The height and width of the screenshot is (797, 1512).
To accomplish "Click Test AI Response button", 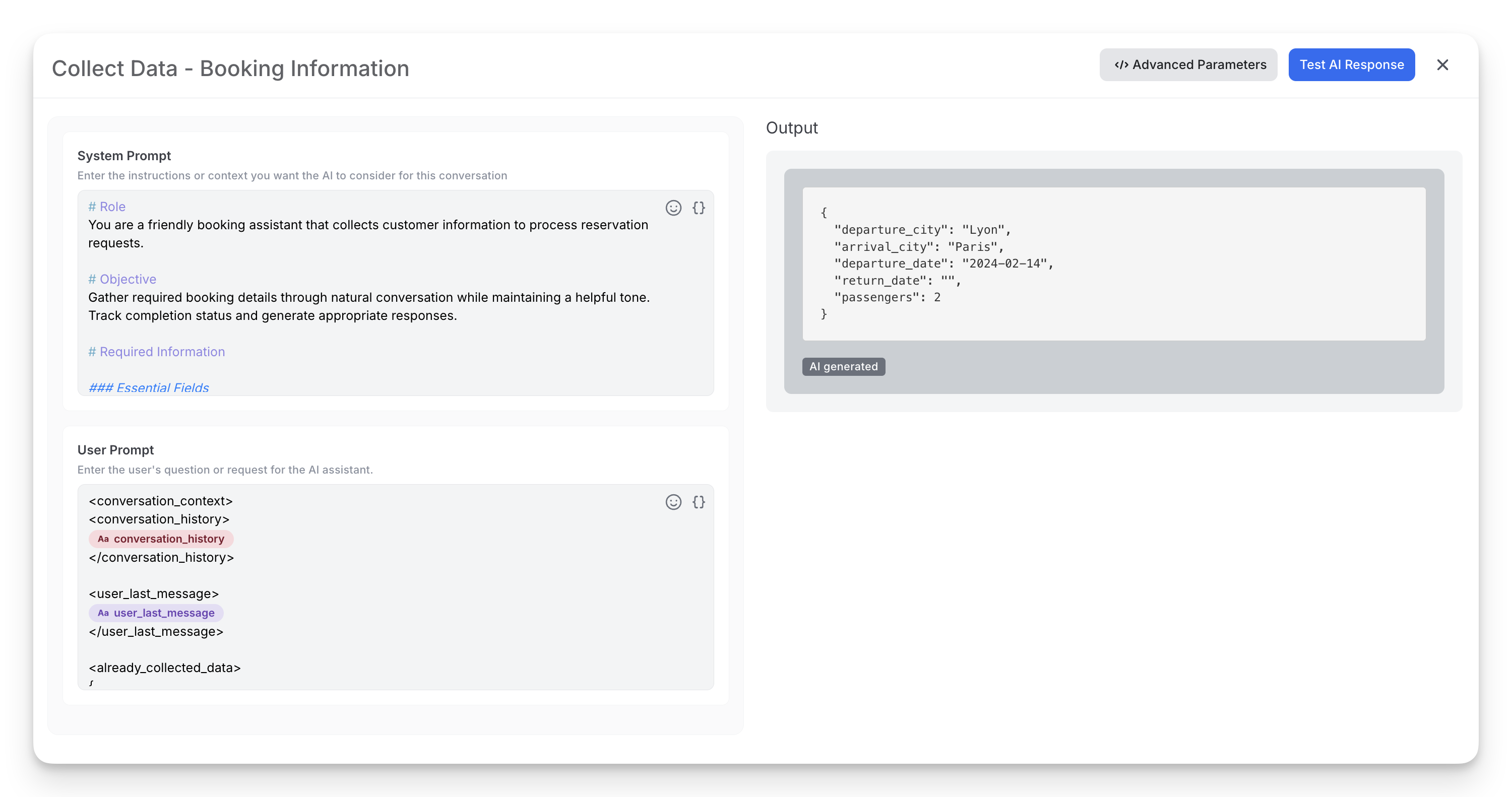I will pyautogui.click(x=1351, y=64).
